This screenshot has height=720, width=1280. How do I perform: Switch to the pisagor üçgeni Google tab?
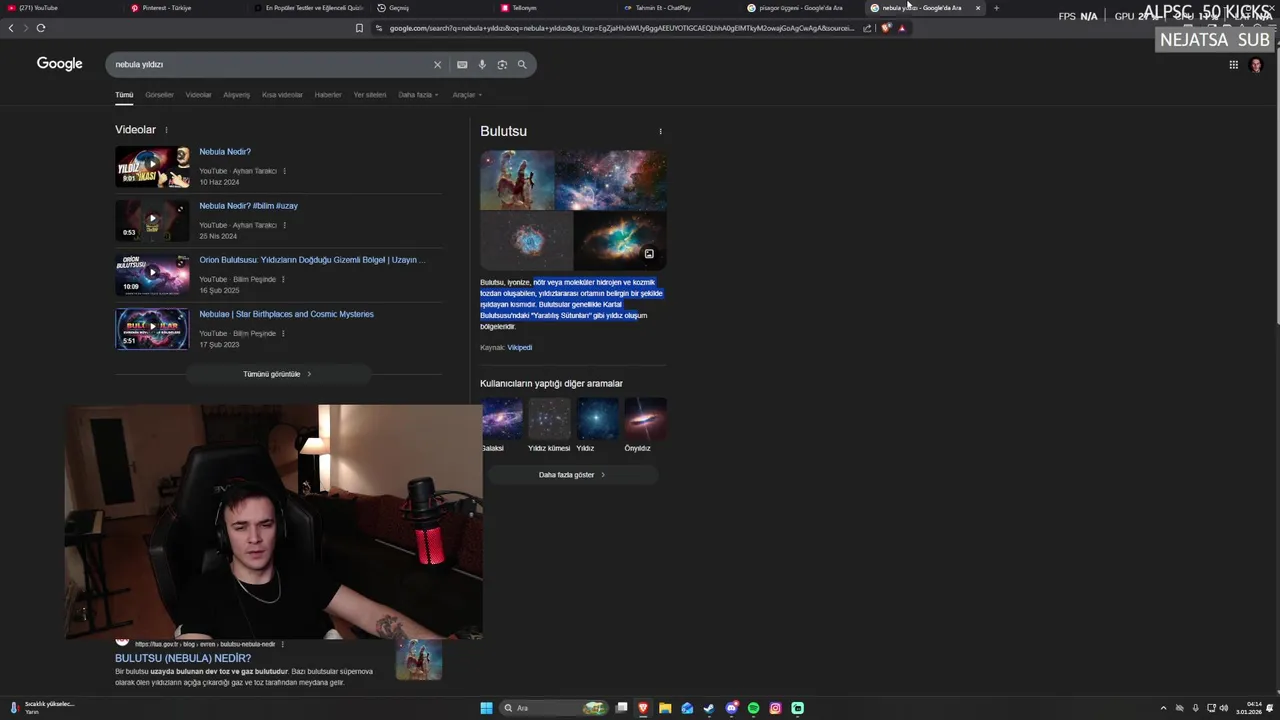pyautogui.click(x=801, y=8)
